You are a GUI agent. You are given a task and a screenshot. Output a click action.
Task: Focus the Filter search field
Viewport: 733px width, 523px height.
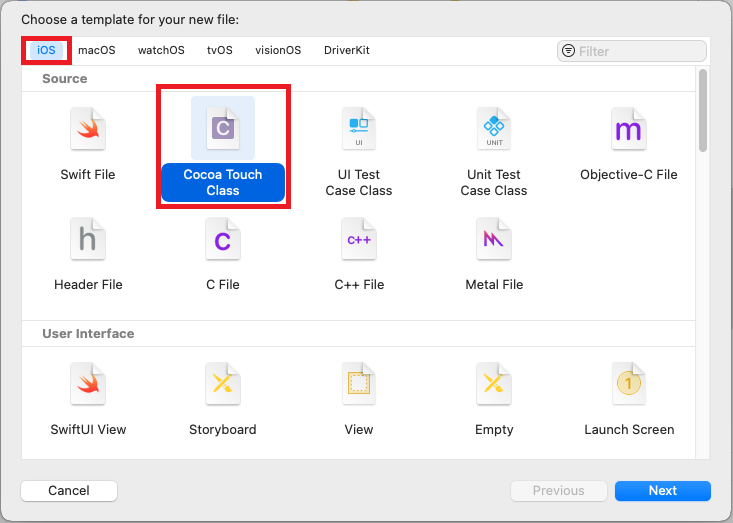tap(632, 51)
